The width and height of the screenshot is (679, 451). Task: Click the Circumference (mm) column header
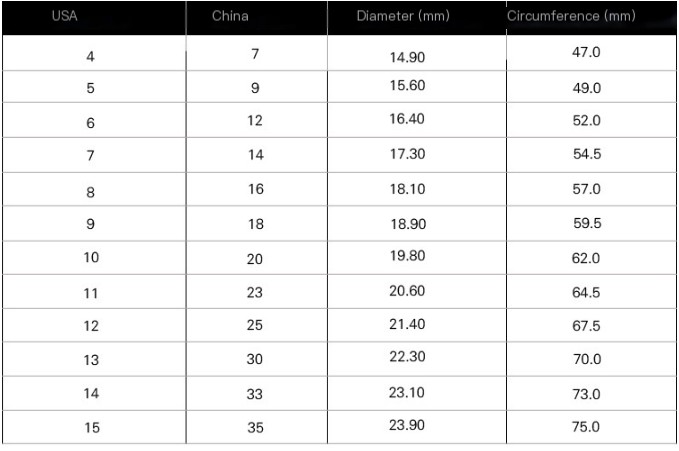click(571, 17)
